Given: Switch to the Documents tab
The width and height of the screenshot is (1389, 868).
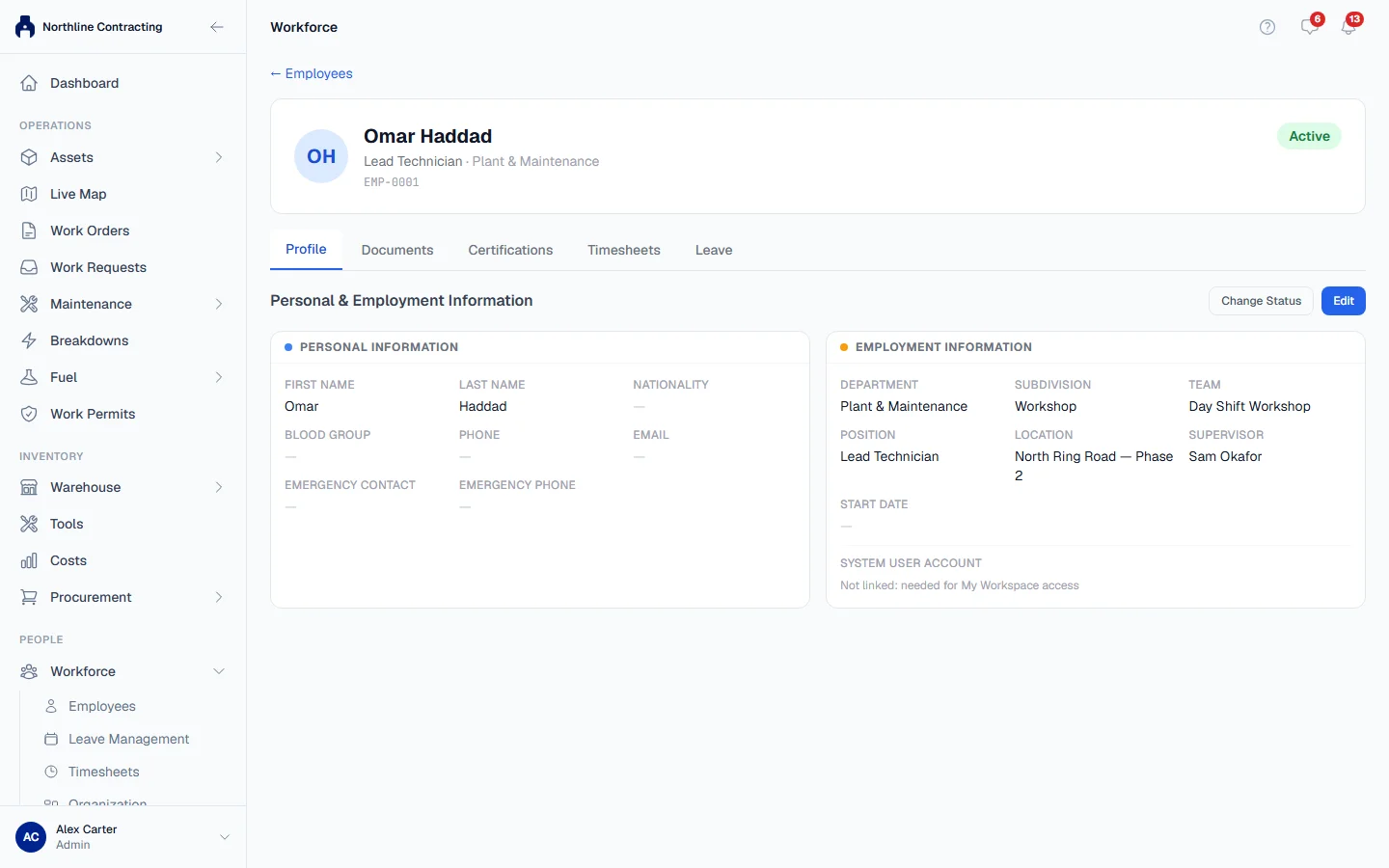Looking at the screenshot, I should coord(397,250).
